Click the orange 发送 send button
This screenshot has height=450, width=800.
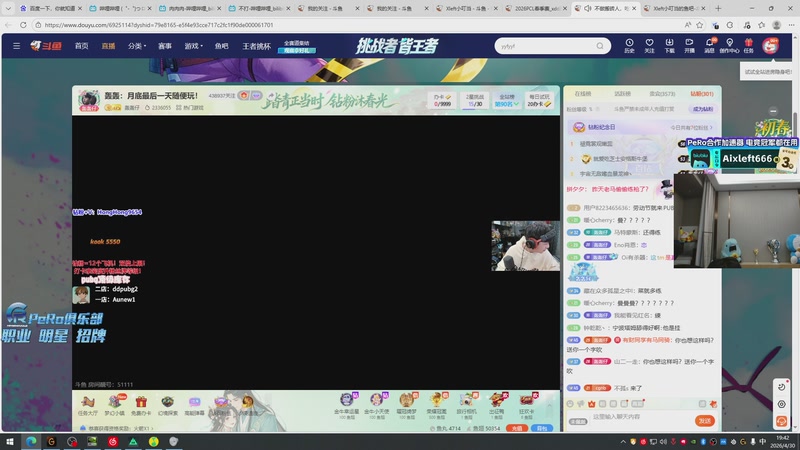tap(705, 420)
